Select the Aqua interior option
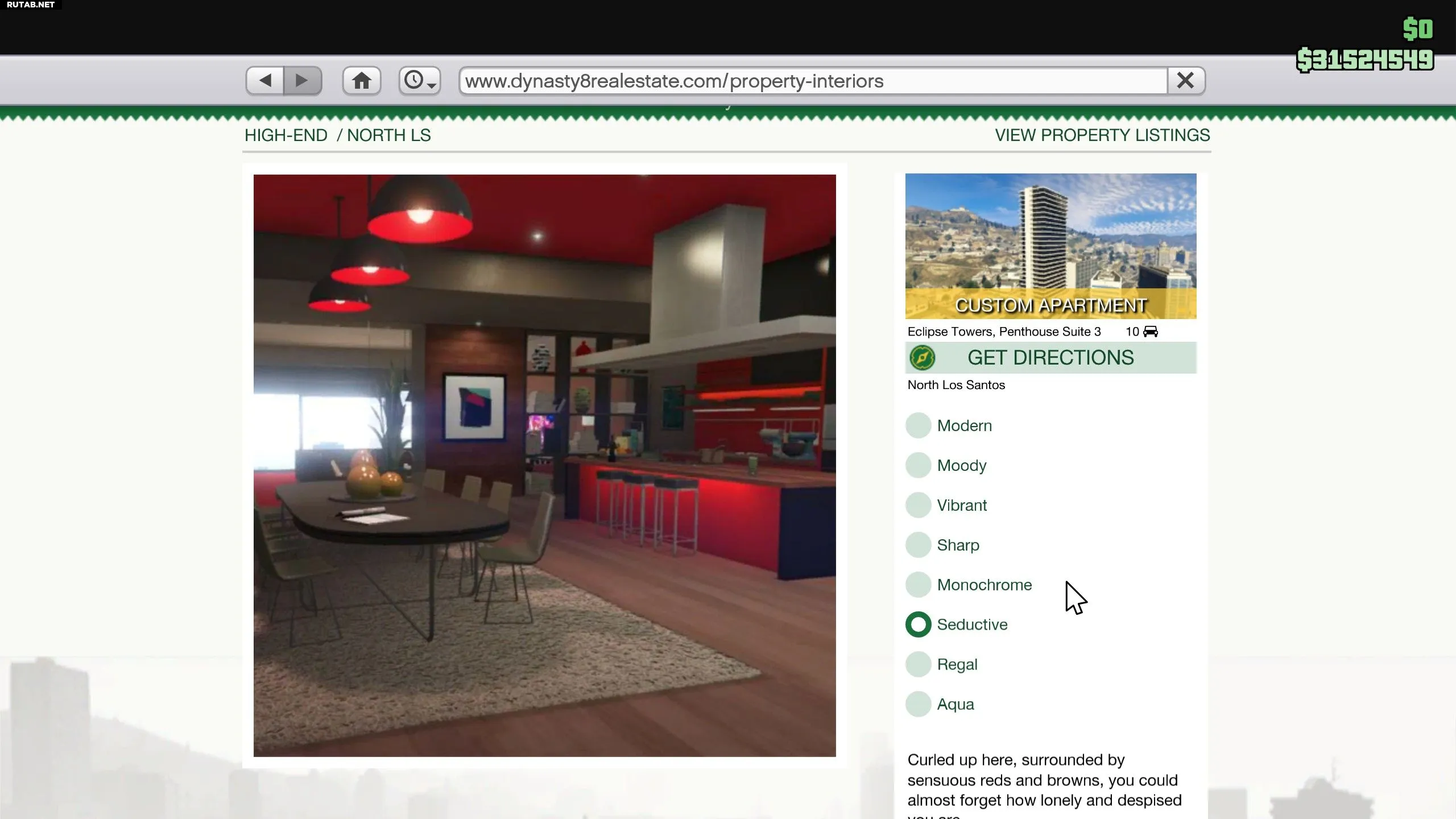The height and width of the screenshot is (819, 1456). pyautogui.click(x=918, y=704)
